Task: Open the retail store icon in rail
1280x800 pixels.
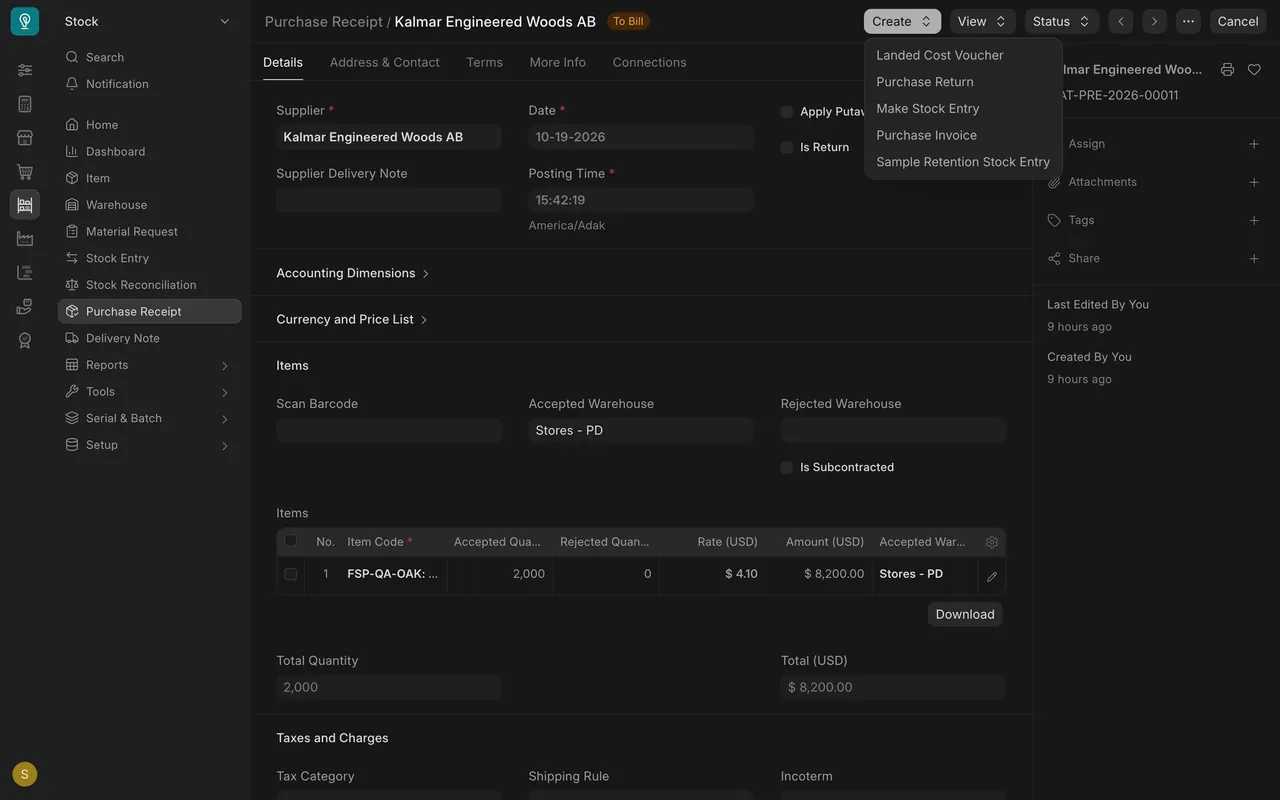Action: 25,138
